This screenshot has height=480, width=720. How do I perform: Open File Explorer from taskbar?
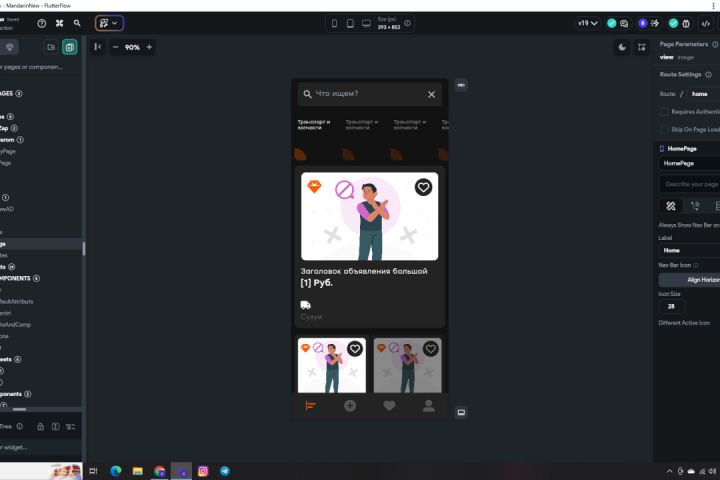coord(137,471)
